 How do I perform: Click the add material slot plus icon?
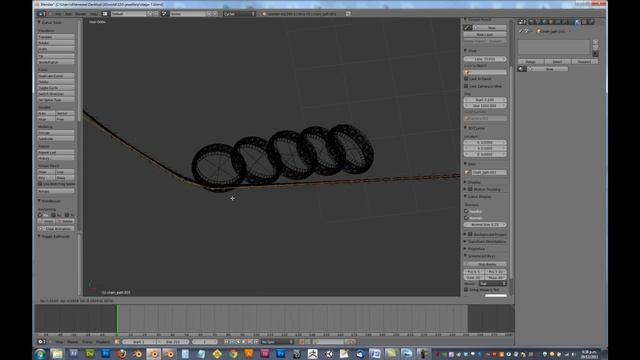point(596,42)
